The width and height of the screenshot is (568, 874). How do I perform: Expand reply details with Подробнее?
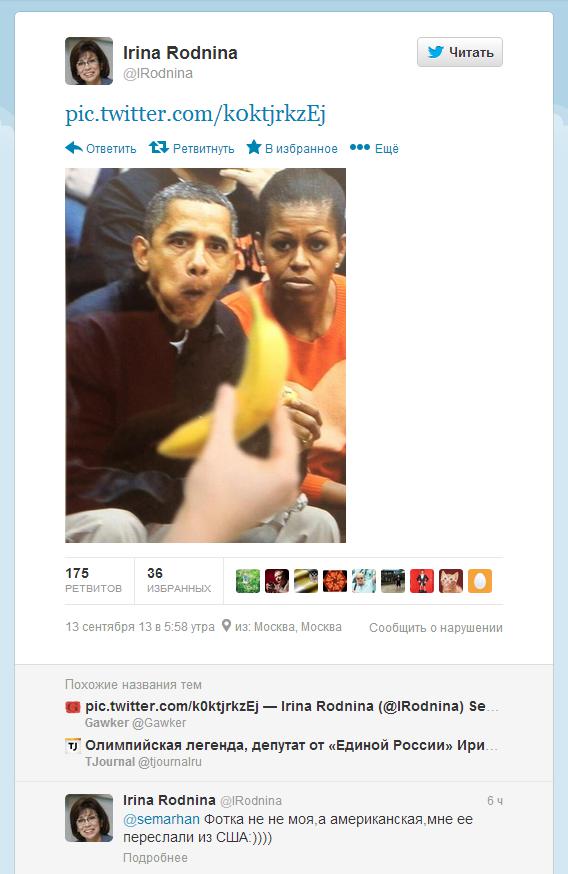pyautogui.click(x=155, y=858)
